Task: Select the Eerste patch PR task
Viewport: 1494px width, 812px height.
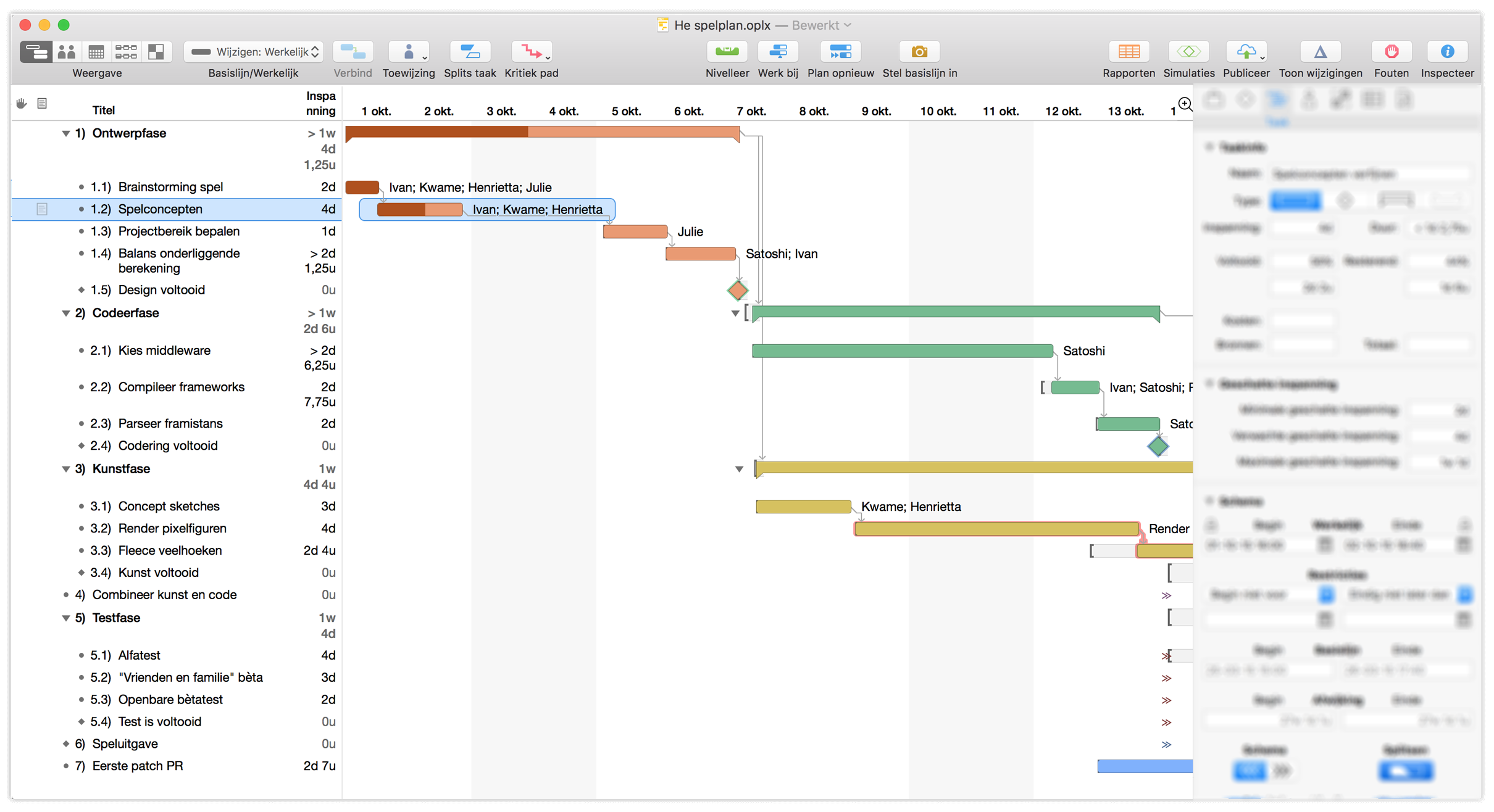Action: coord(138,766)
